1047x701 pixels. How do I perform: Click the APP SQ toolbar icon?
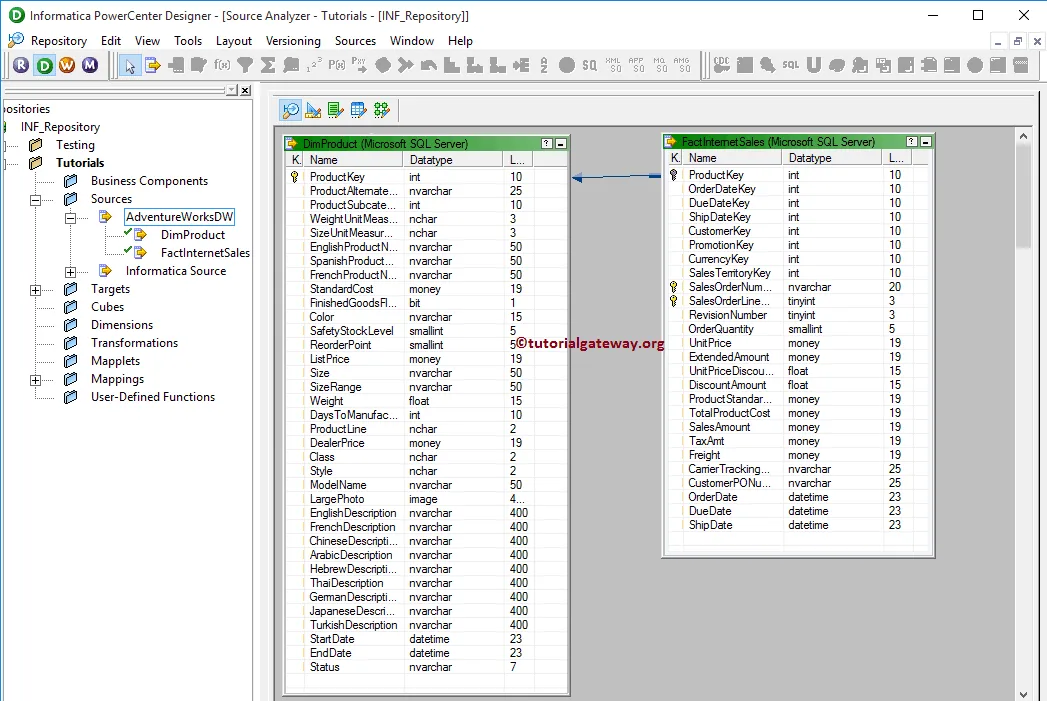(x=636, y=65)
